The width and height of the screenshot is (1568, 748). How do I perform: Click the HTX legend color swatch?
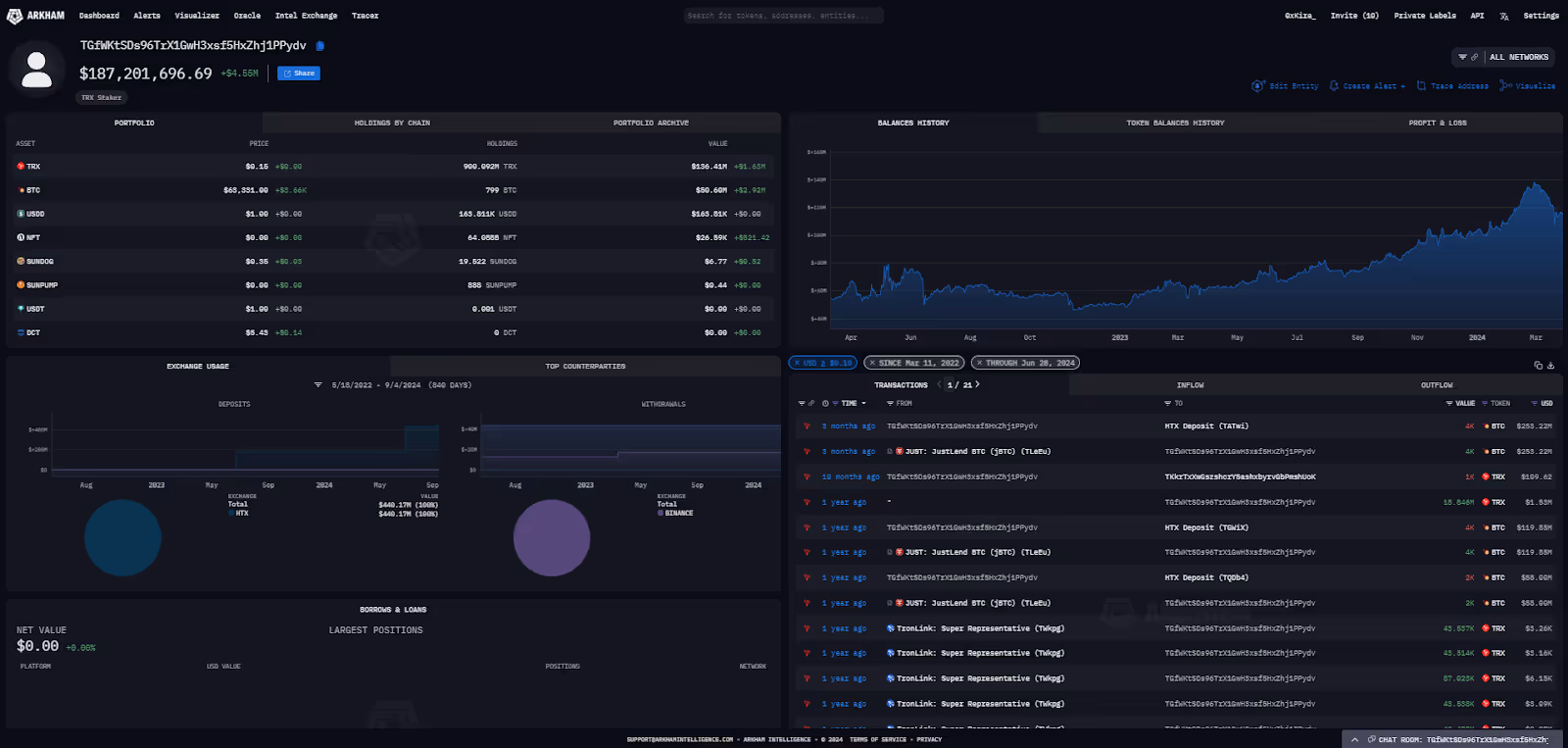[x=231, y=513]
